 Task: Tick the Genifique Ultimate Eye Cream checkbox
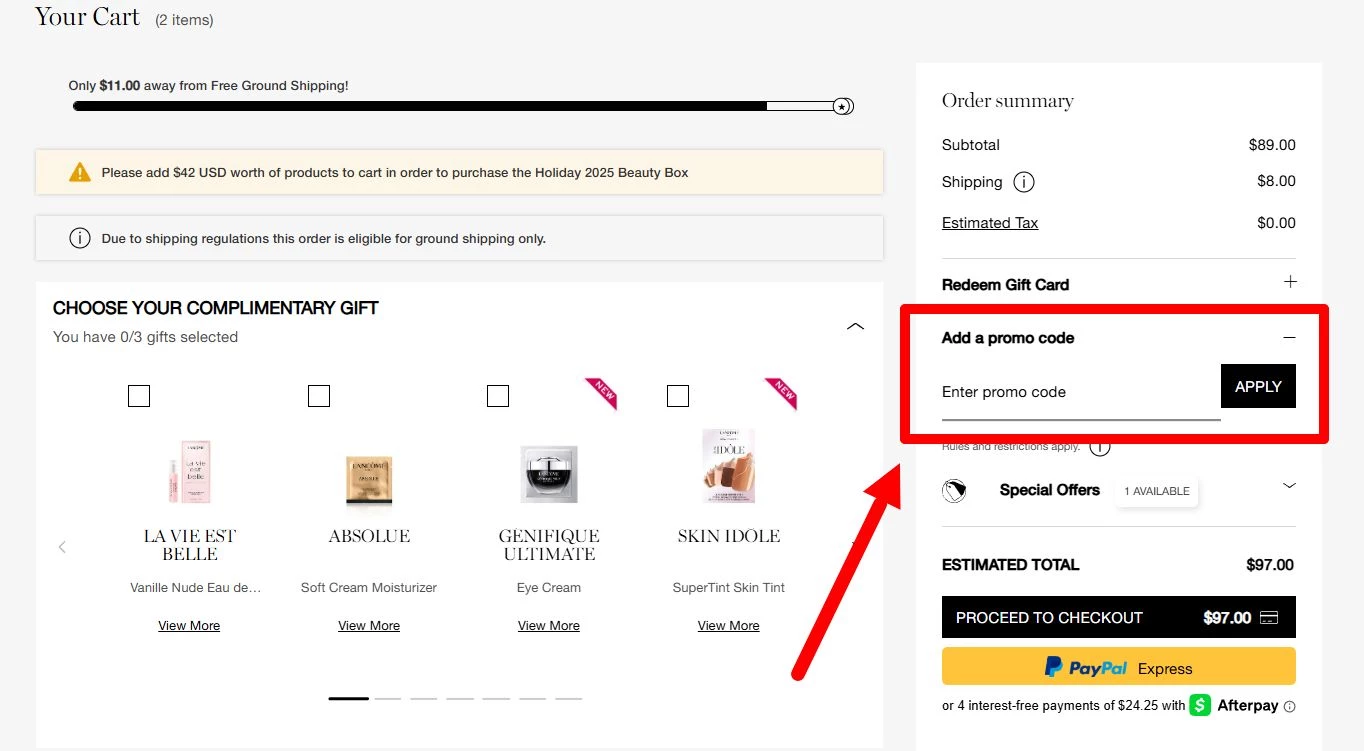point(498,396)
